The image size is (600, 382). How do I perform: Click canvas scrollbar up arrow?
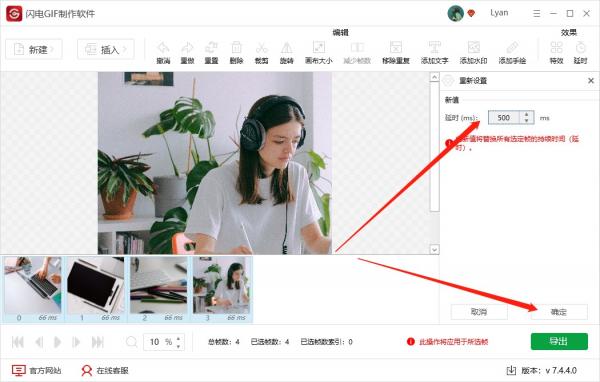tap(434, 77)
